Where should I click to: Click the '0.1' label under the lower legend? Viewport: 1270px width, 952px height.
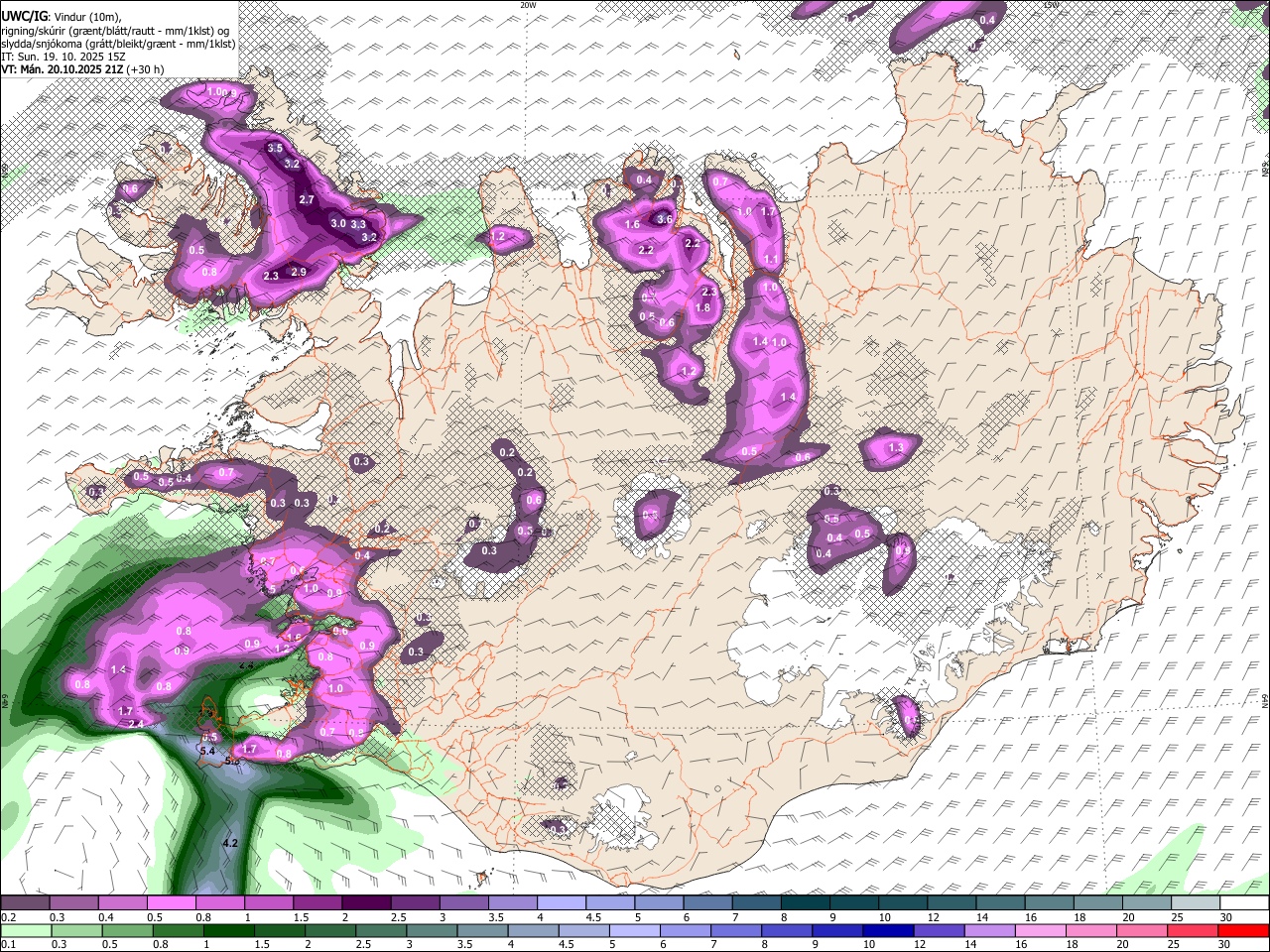tap(8, 945)
